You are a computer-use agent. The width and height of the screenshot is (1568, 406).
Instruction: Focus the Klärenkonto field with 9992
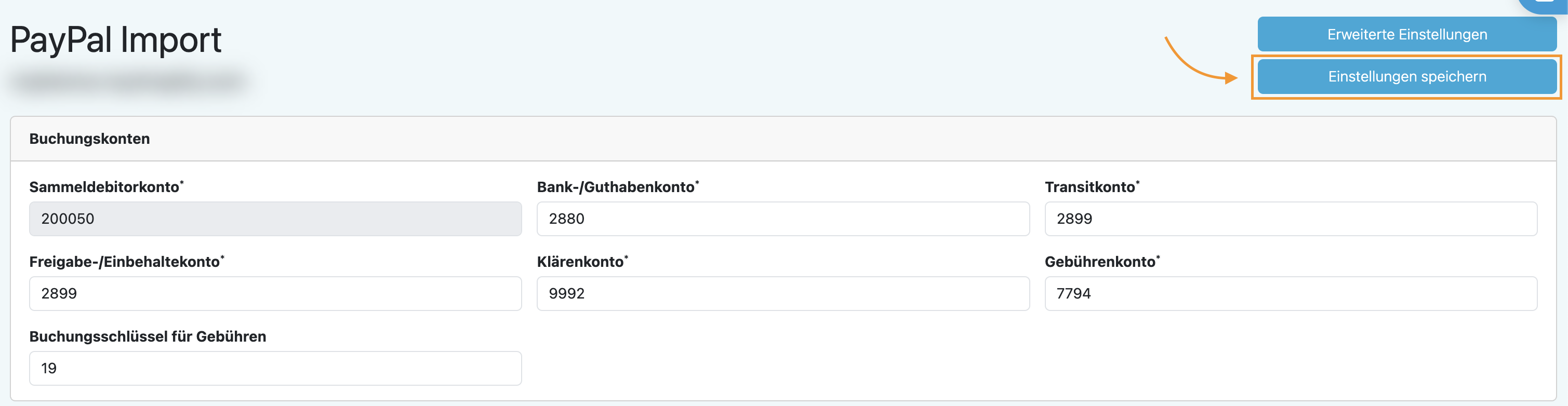pyautogui.click(x=783, y=293)
